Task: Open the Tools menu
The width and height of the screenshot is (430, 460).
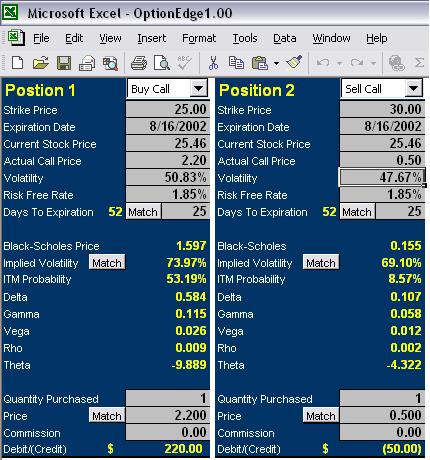Action: point(245,38)
